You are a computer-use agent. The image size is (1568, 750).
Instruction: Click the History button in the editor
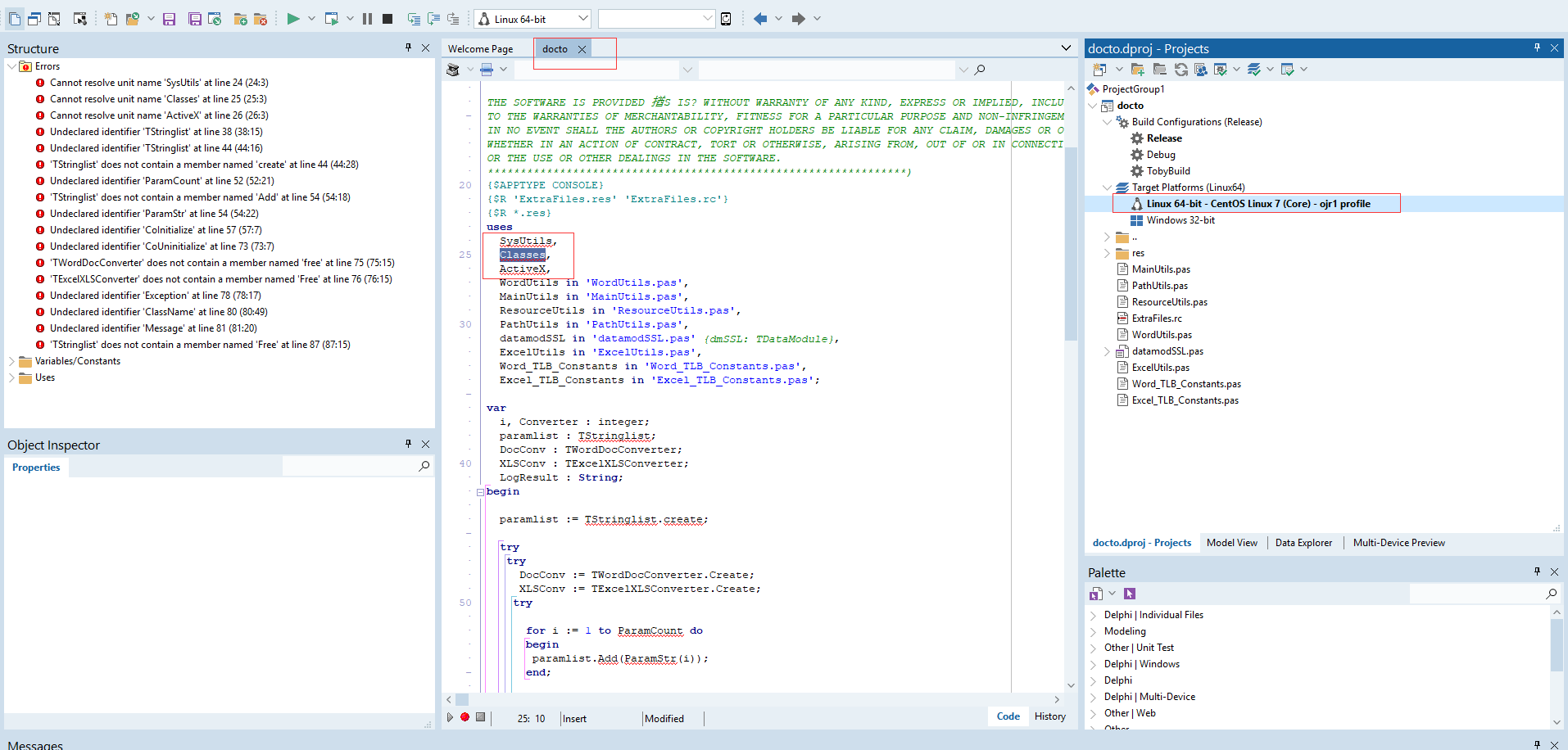(1049, 716)
